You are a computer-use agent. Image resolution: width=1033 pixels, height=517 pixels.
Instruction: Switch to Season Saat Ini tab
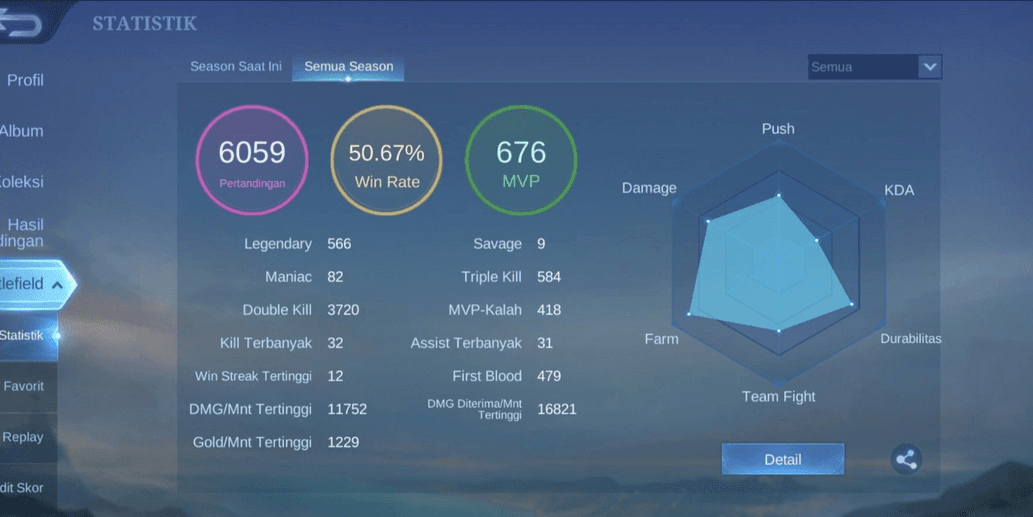click(236, 67)
